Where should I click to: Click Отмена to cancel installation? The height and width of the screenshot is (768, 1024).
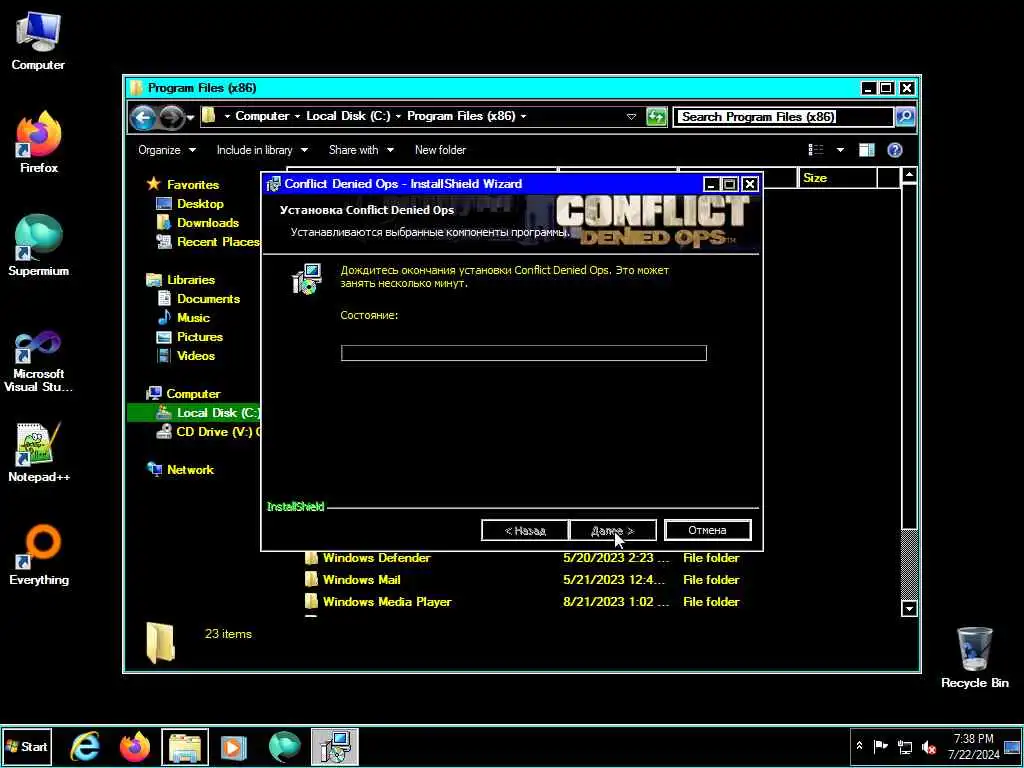(707, 530)
